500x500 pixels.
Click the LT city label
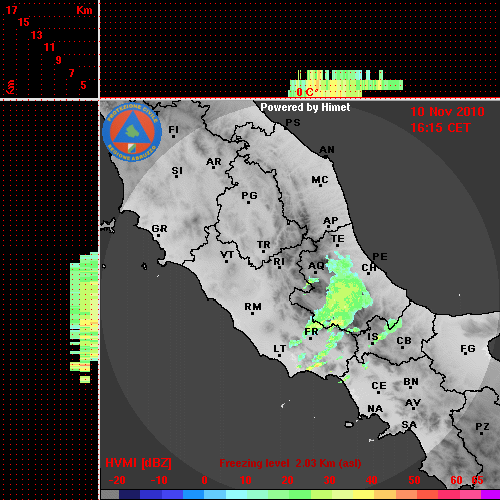279,348
